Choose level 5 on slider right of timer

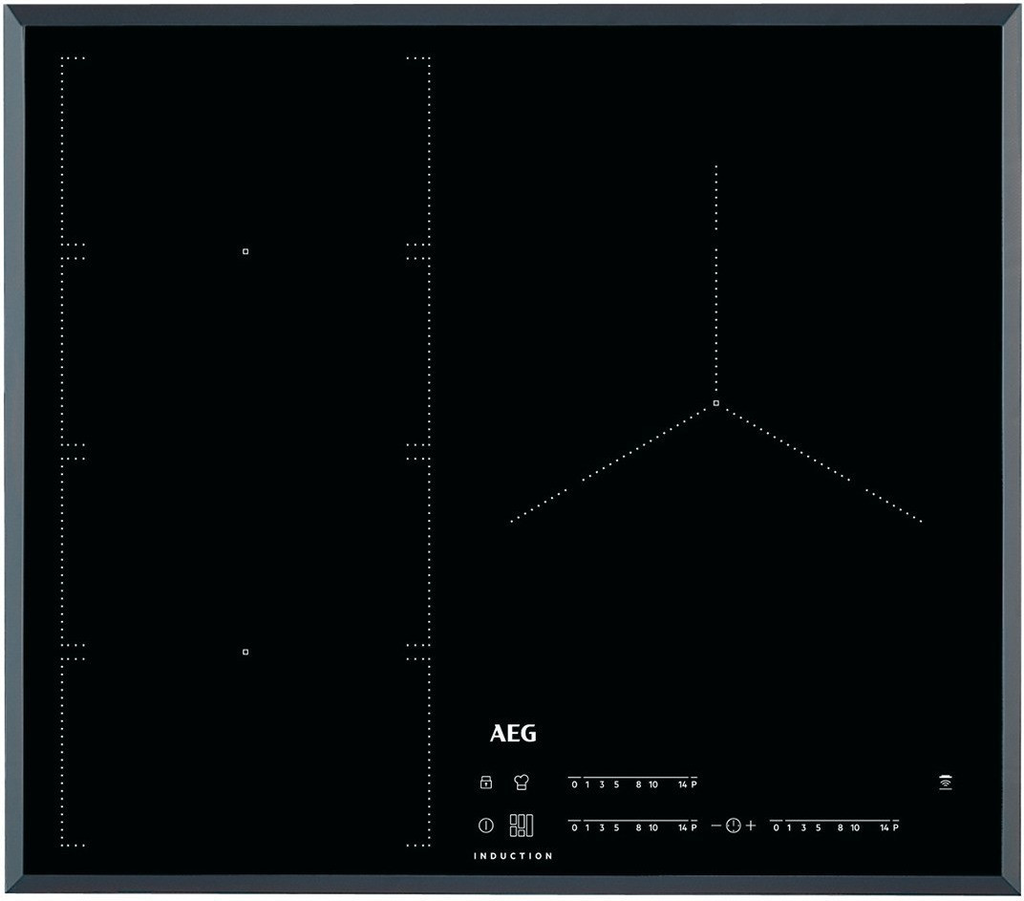pos(818,828)
